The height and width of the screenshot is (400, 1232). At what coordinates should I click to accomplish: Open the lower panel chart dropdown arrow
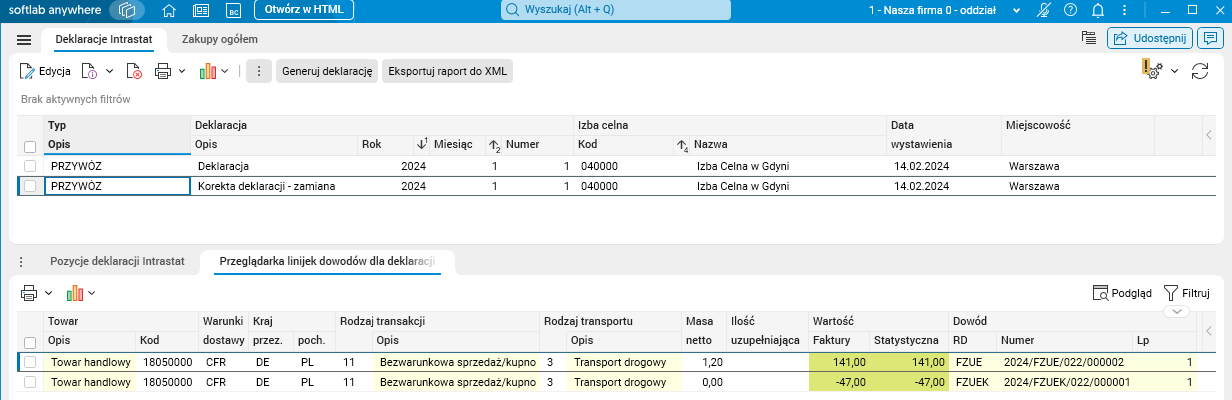point(92,293)
